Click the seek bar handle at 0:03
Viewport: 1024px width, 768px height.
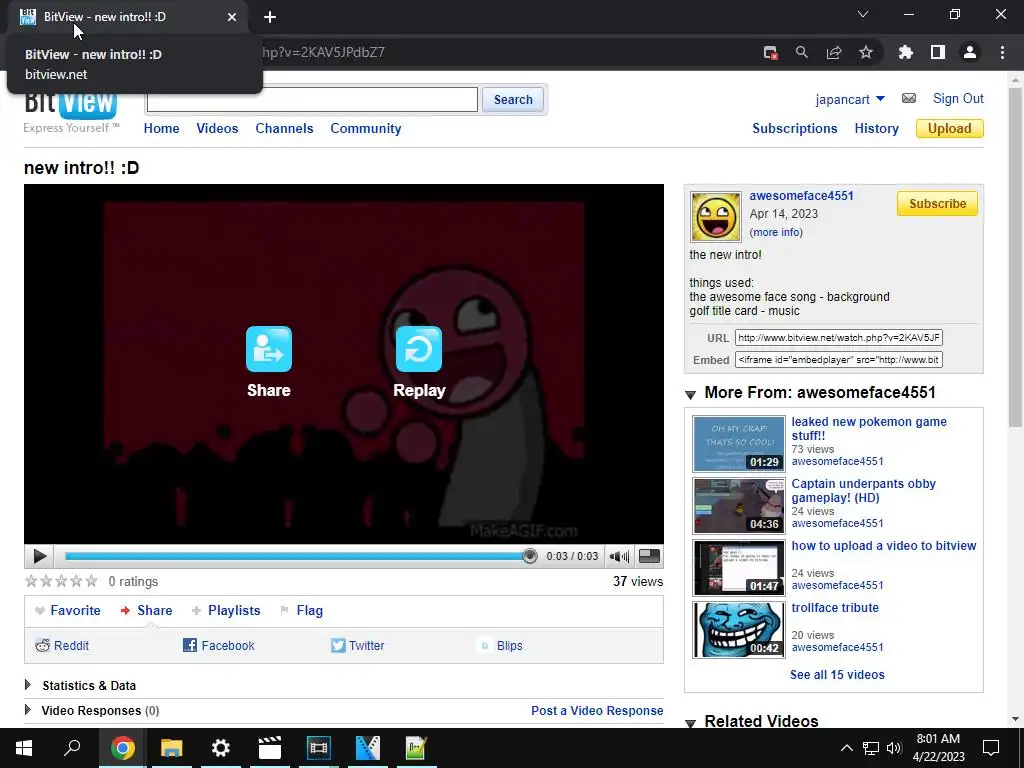point(530,556)
